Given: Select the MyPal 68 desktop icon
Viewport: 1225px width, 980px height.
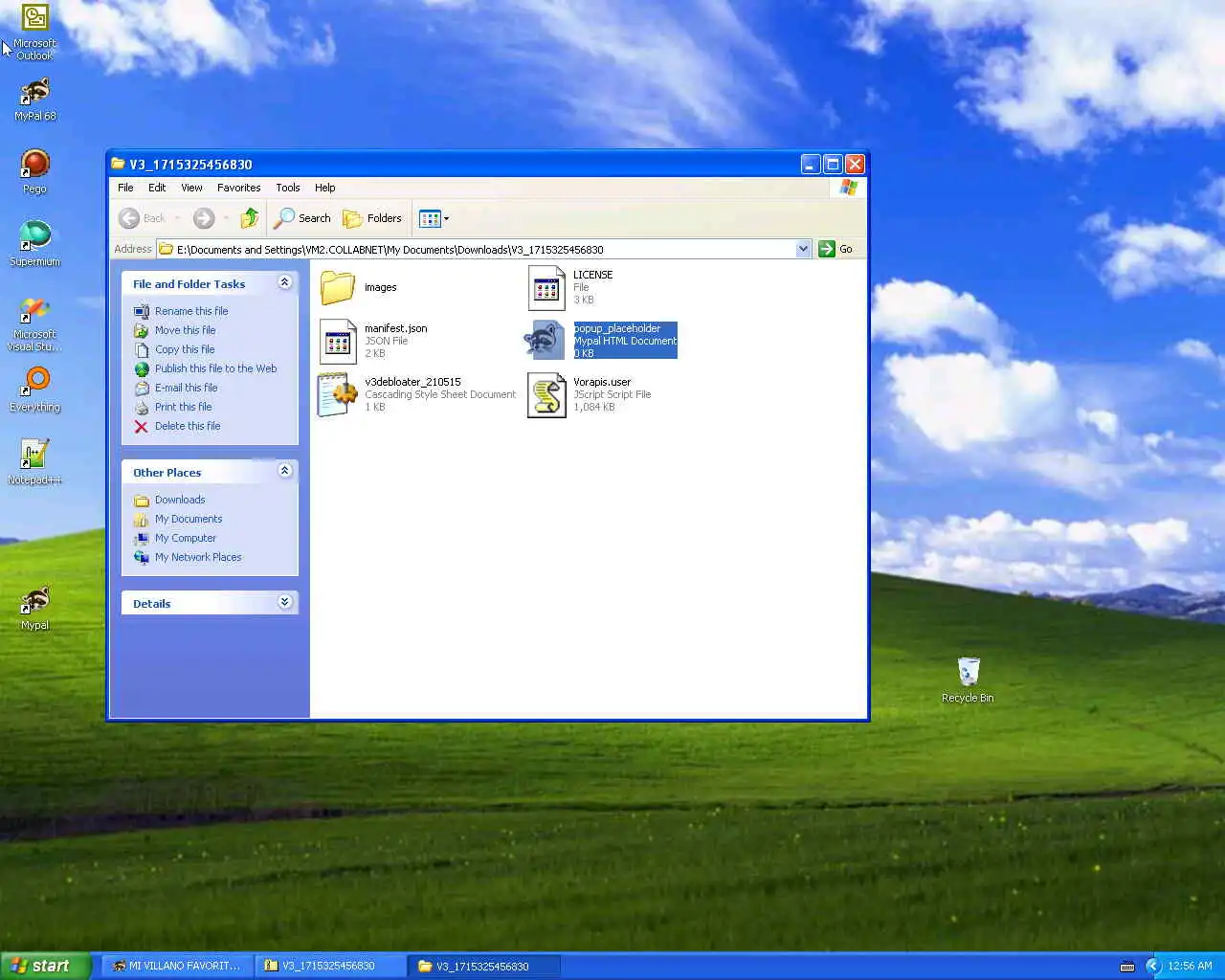Looking at the screenshot, I should tap(34, 99).
